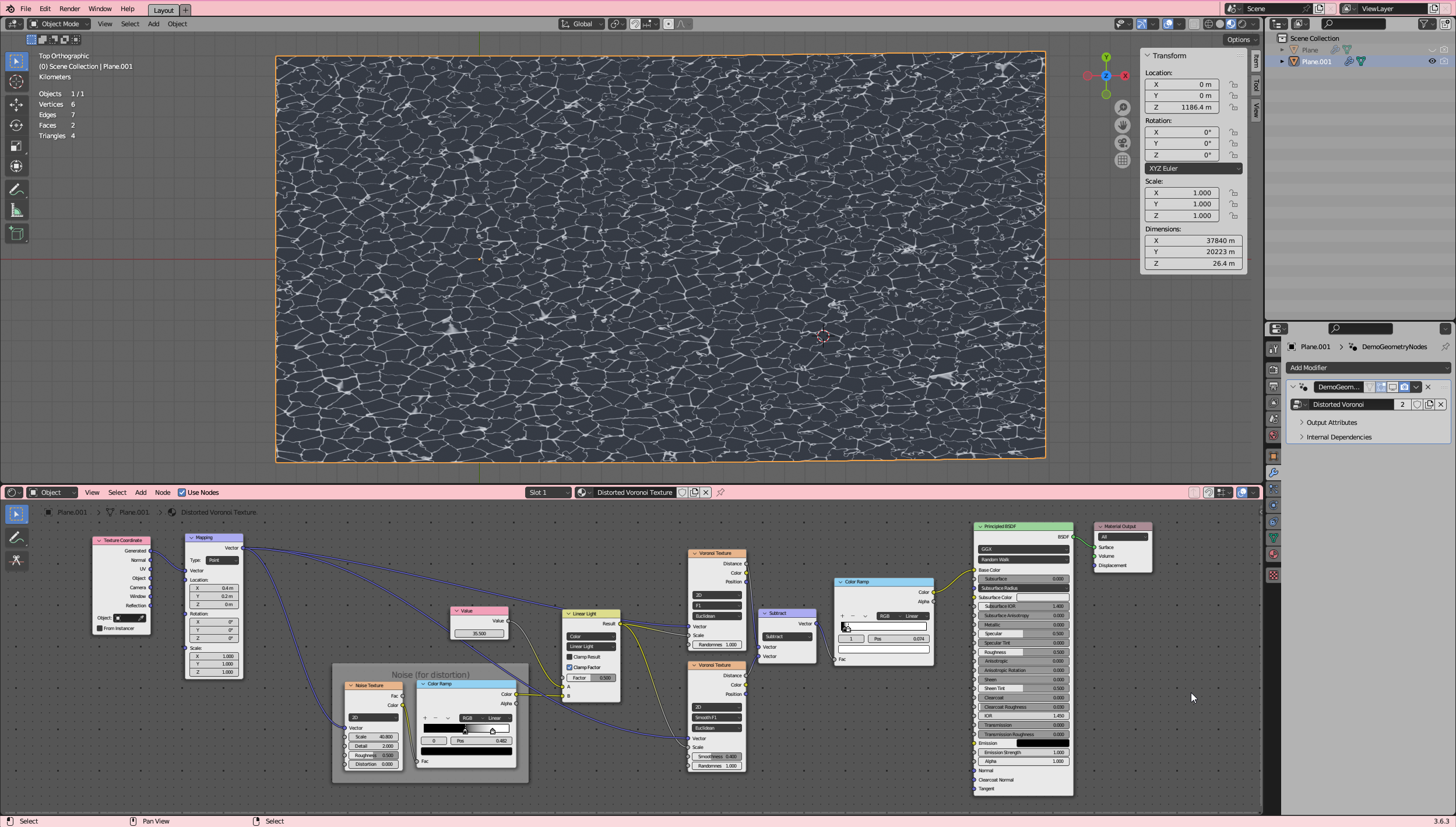Open XYZ Euler rotation mode dropdown

pyautogui.click(x=1193, y=168)
